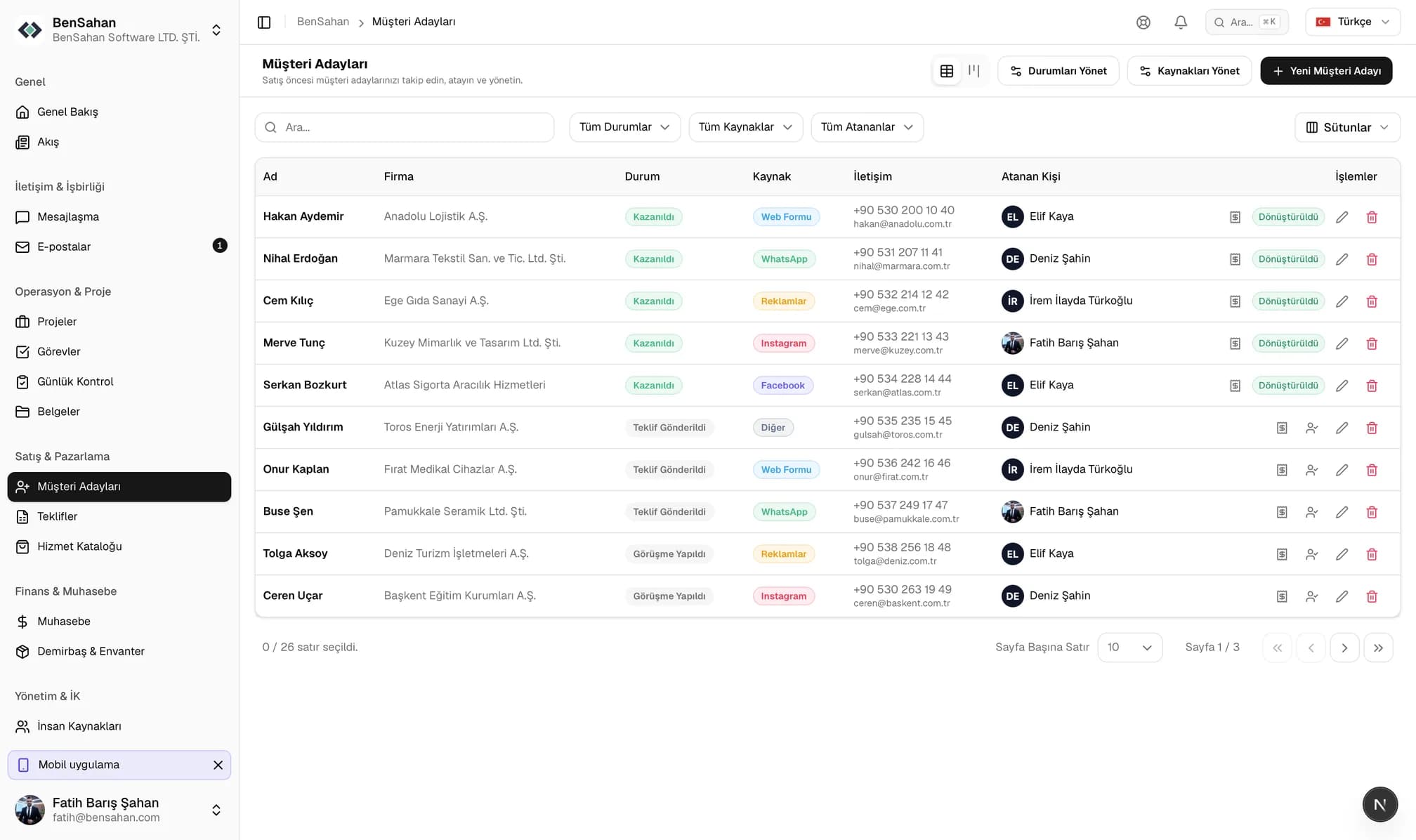This screenshot has width=1416, height=840.
Task: Convert Ceren Uçar to customer
Action: pyautogui.click(x=1311, y=596)
